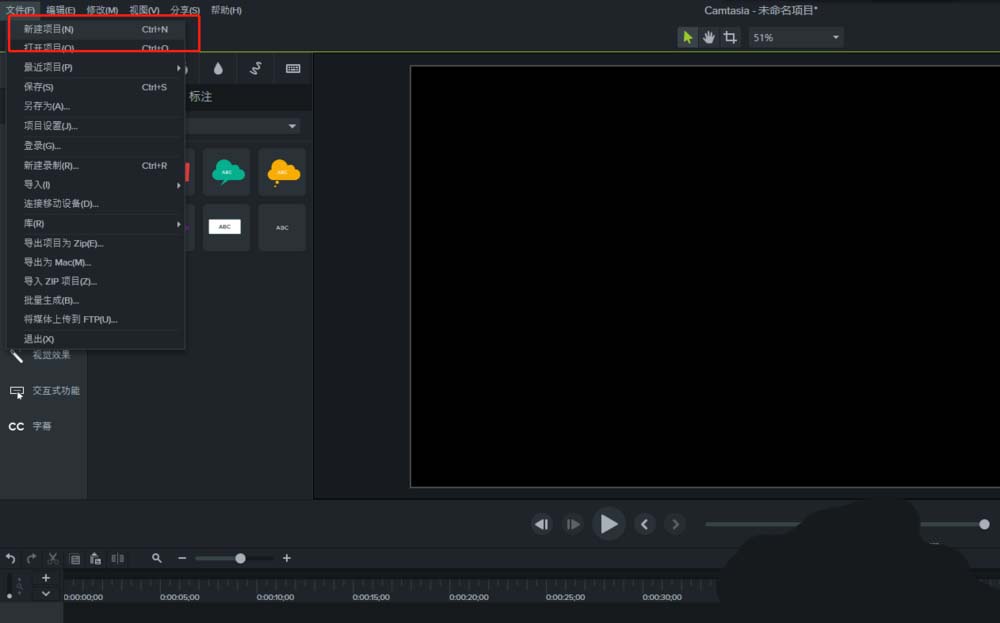Click the split clip icon
The image size is (1000, 623).
[118, 558]
